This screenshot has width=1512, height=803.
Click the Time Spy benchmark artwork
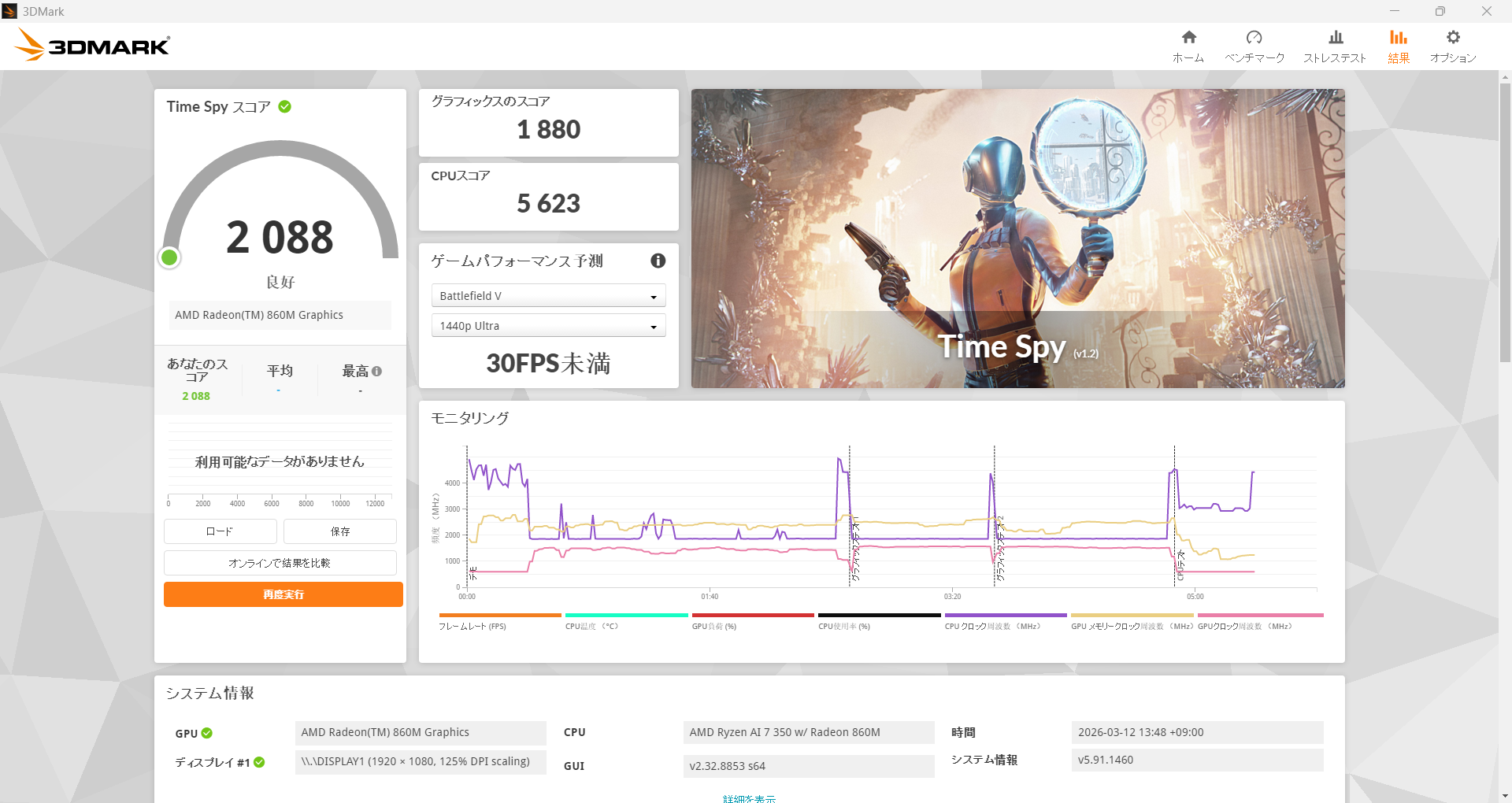tap(1017, 238)
